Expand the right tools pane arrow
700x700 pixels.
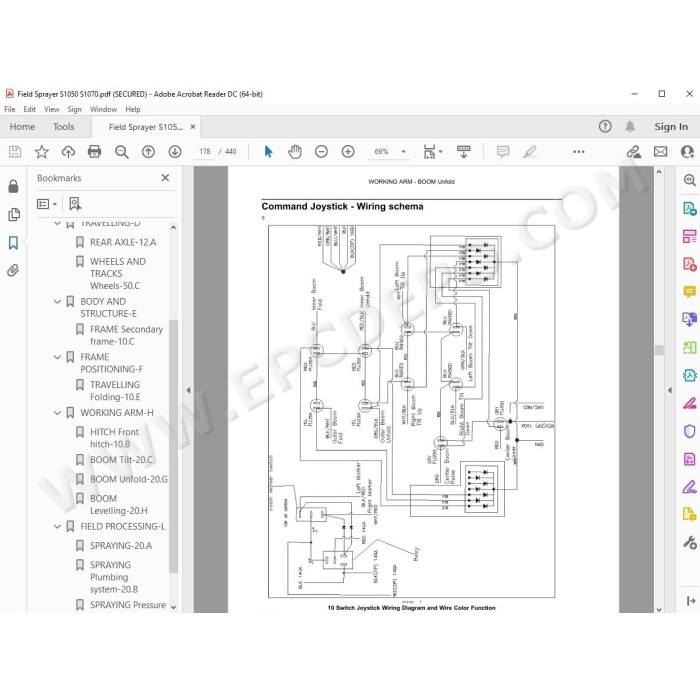670,390
